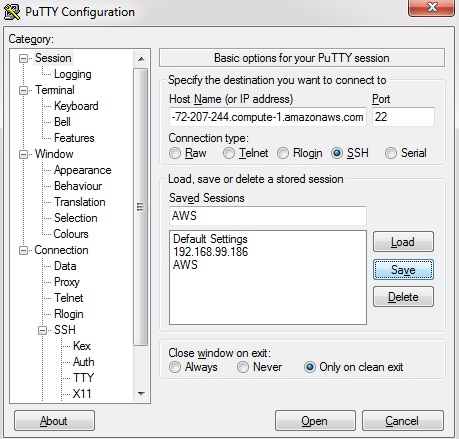Open the TTY category
This screenshot has height=439, width=459.
83,378
